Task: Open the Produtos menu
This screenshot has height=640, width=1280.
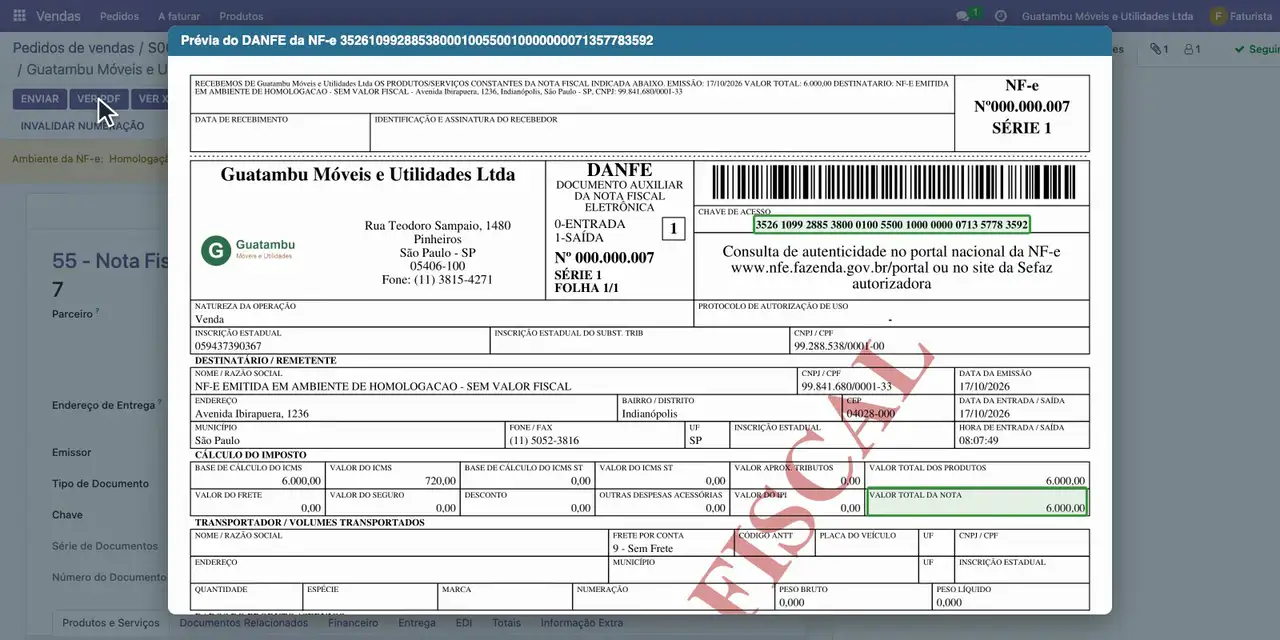Action: click(x=241, y=16)
